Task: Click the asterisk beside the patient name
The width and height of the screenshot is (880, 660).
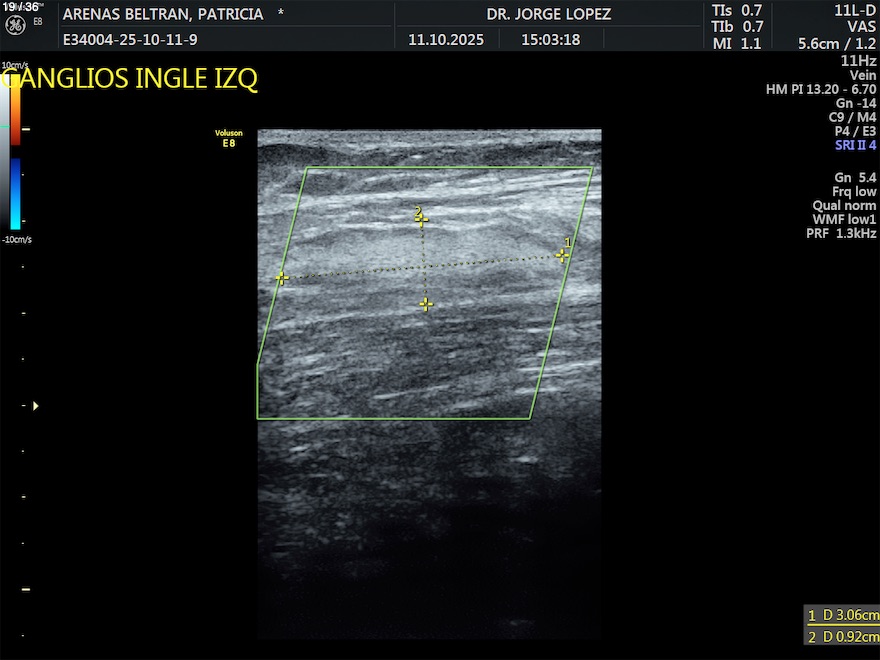Action: (280, 14)
